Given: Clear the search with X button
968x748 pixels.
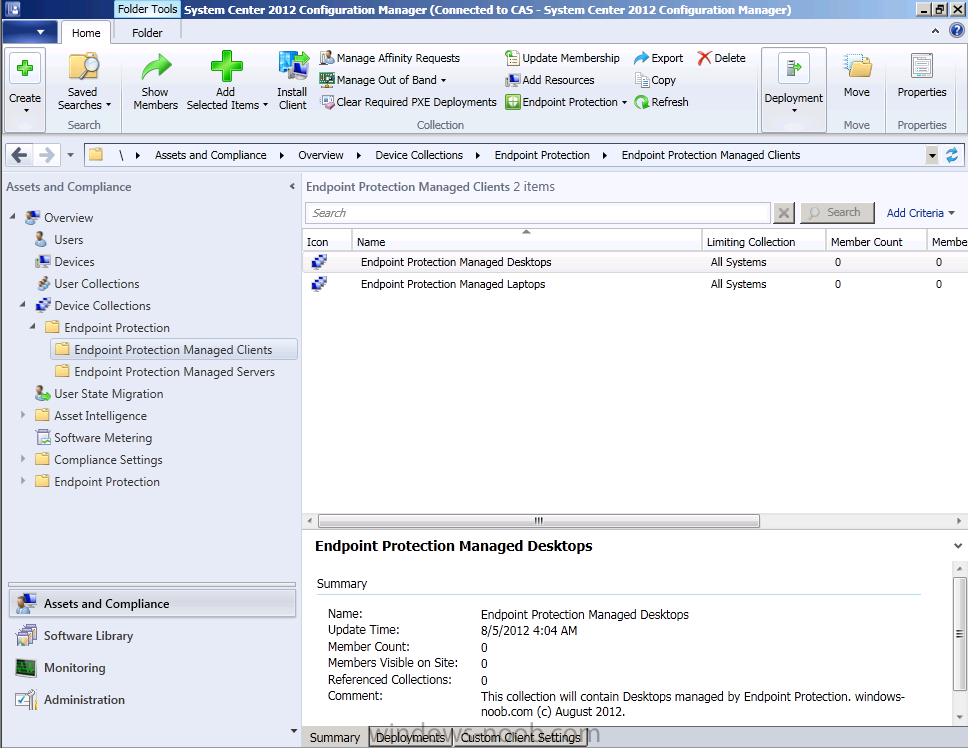Looking at the screenshot, I should point(783,213).
